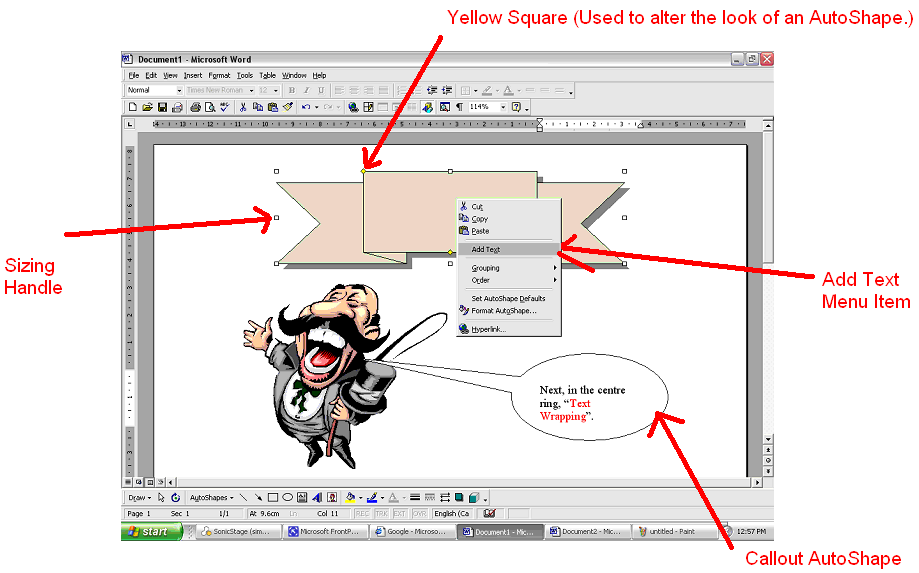Image resolution: width=919 pixels, height=573 pixels.
Task: Open the Draw dropdown menu
Action: [139, 497]
